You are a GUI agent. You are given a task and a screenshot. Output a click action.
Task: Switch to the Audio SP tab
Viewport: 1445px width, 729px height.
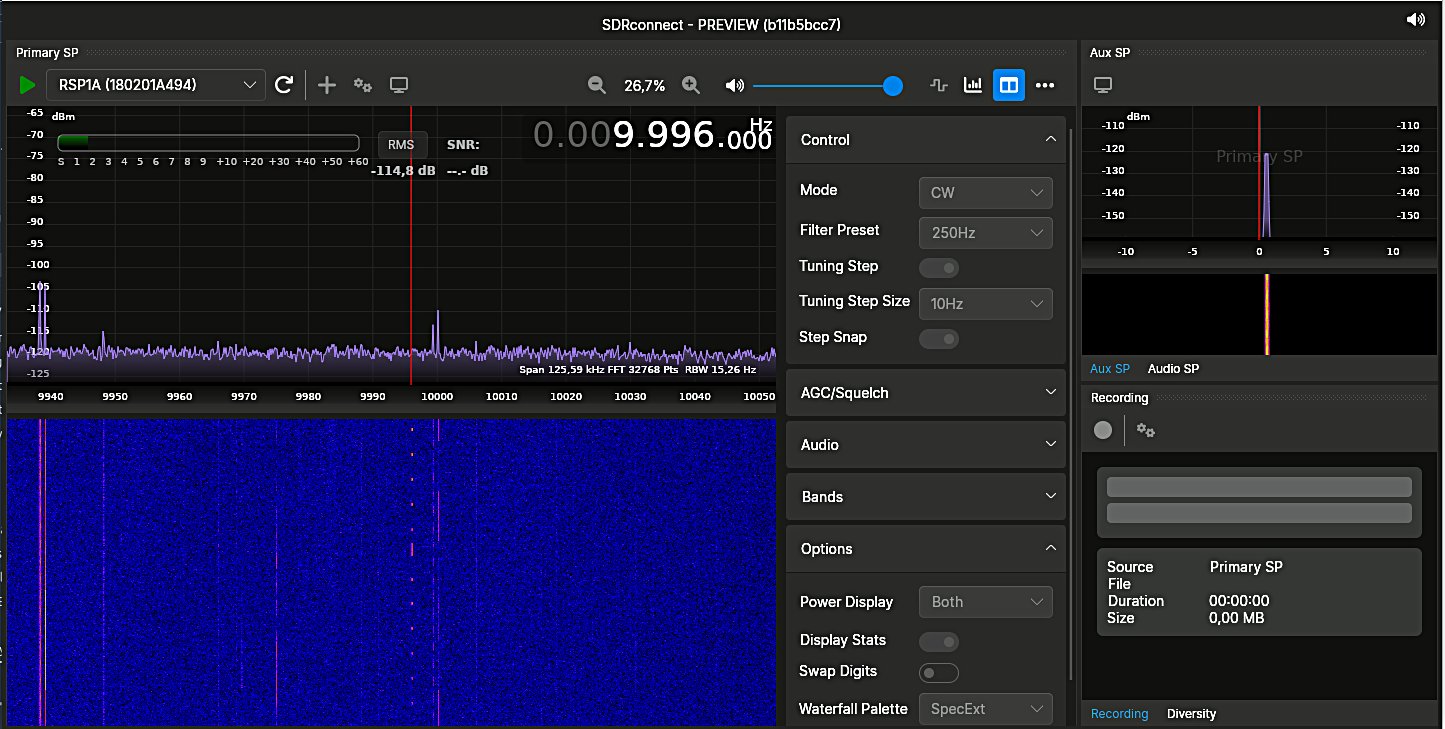pyautogui.click(x=1173, y=369)
